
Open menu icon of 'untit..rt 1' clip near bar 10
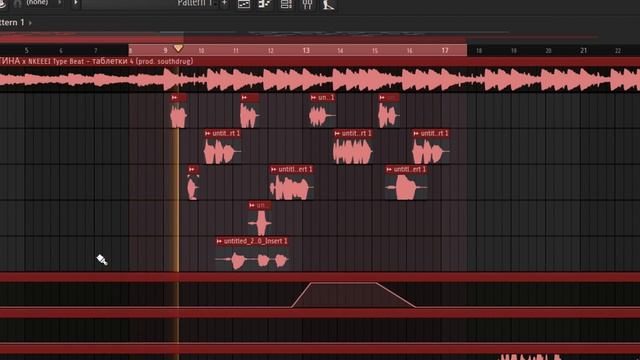coord(208,133)
